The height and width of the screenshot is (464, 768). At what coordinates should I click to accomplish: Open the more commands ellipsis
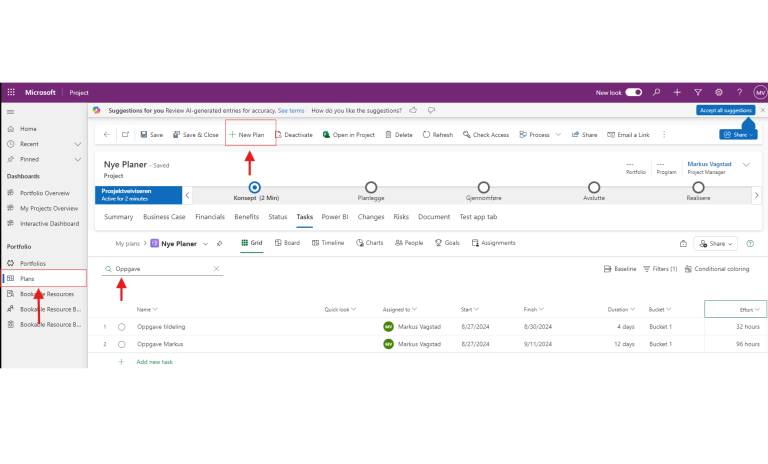(664, 134)
